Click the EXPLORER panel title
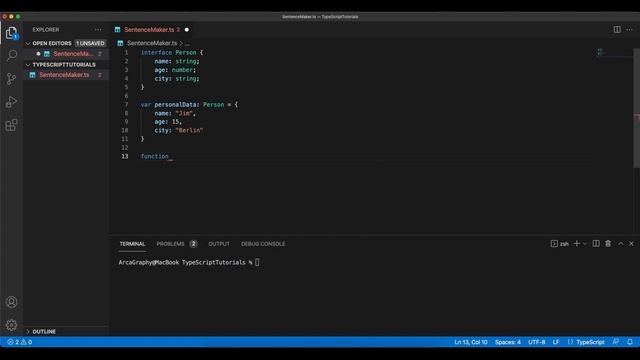Screen dimensions: 640x360 [x=46, y=30]
